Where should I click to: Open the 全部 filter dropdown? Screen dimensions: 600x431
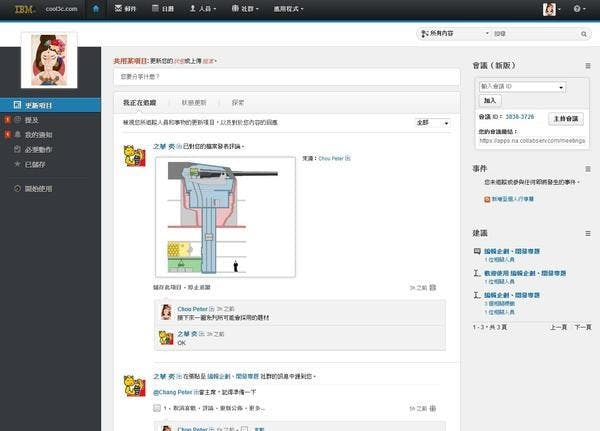[433, 123]
